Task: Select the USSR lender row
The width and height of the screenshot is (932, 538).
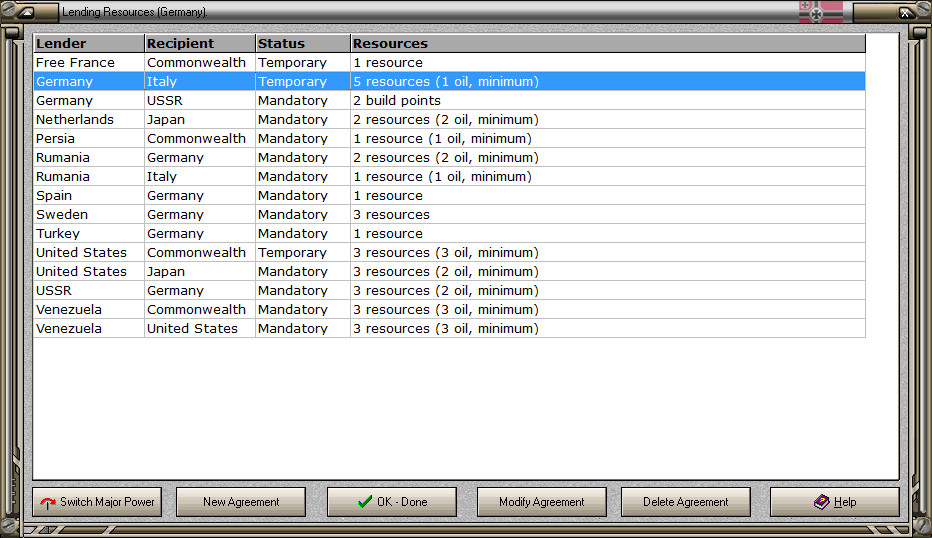Action: [449, 291]
